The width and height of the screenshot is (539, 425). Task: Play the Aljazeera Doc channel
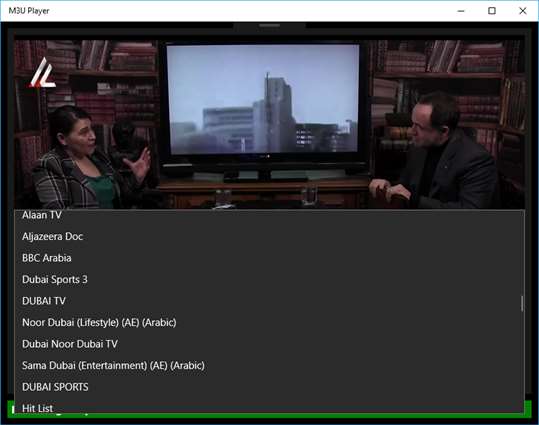point(270,237)
